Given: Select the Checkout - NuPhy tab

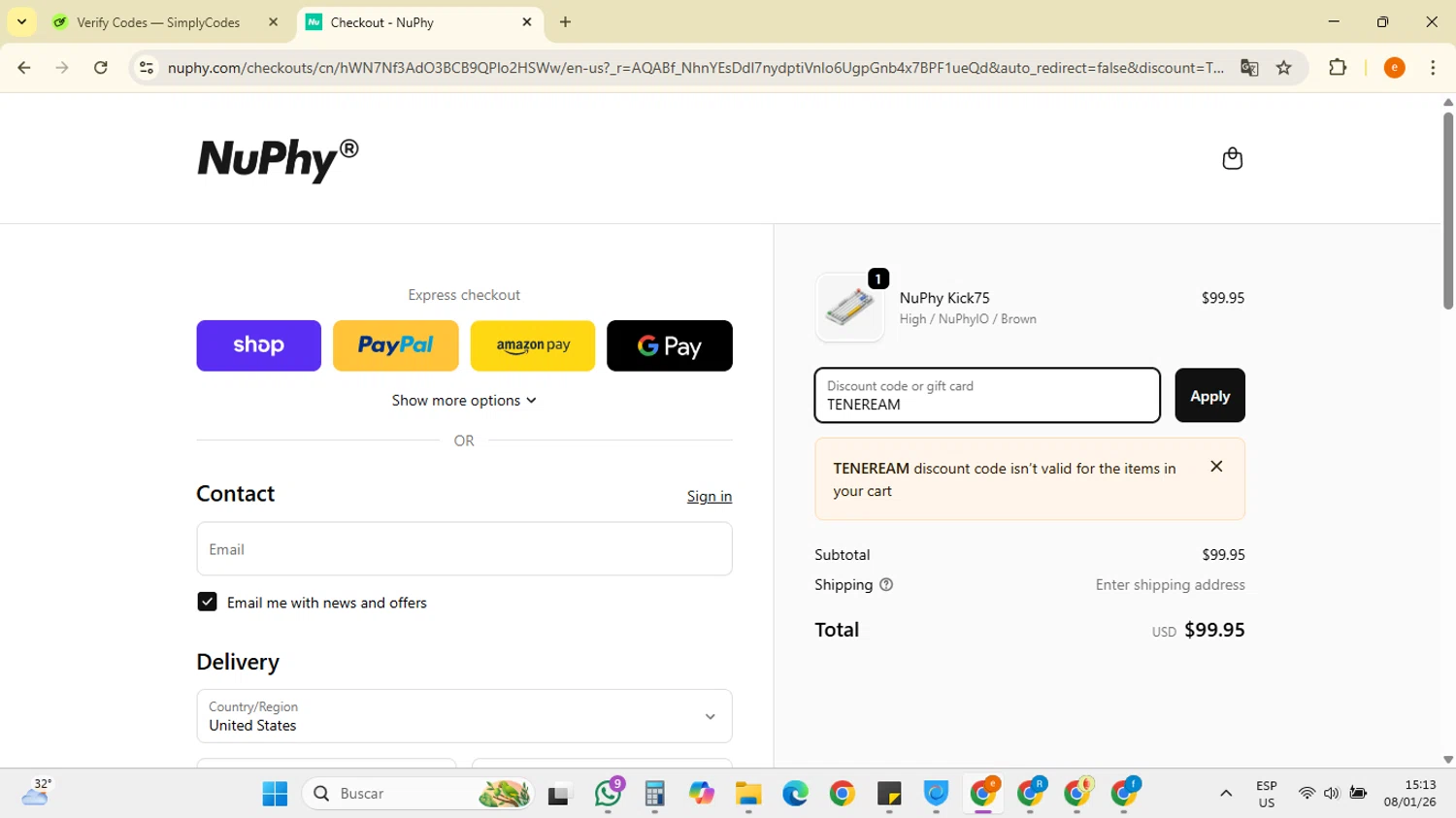Looking at the screenshot, I should pyautogui.click(x=418, y=22).
